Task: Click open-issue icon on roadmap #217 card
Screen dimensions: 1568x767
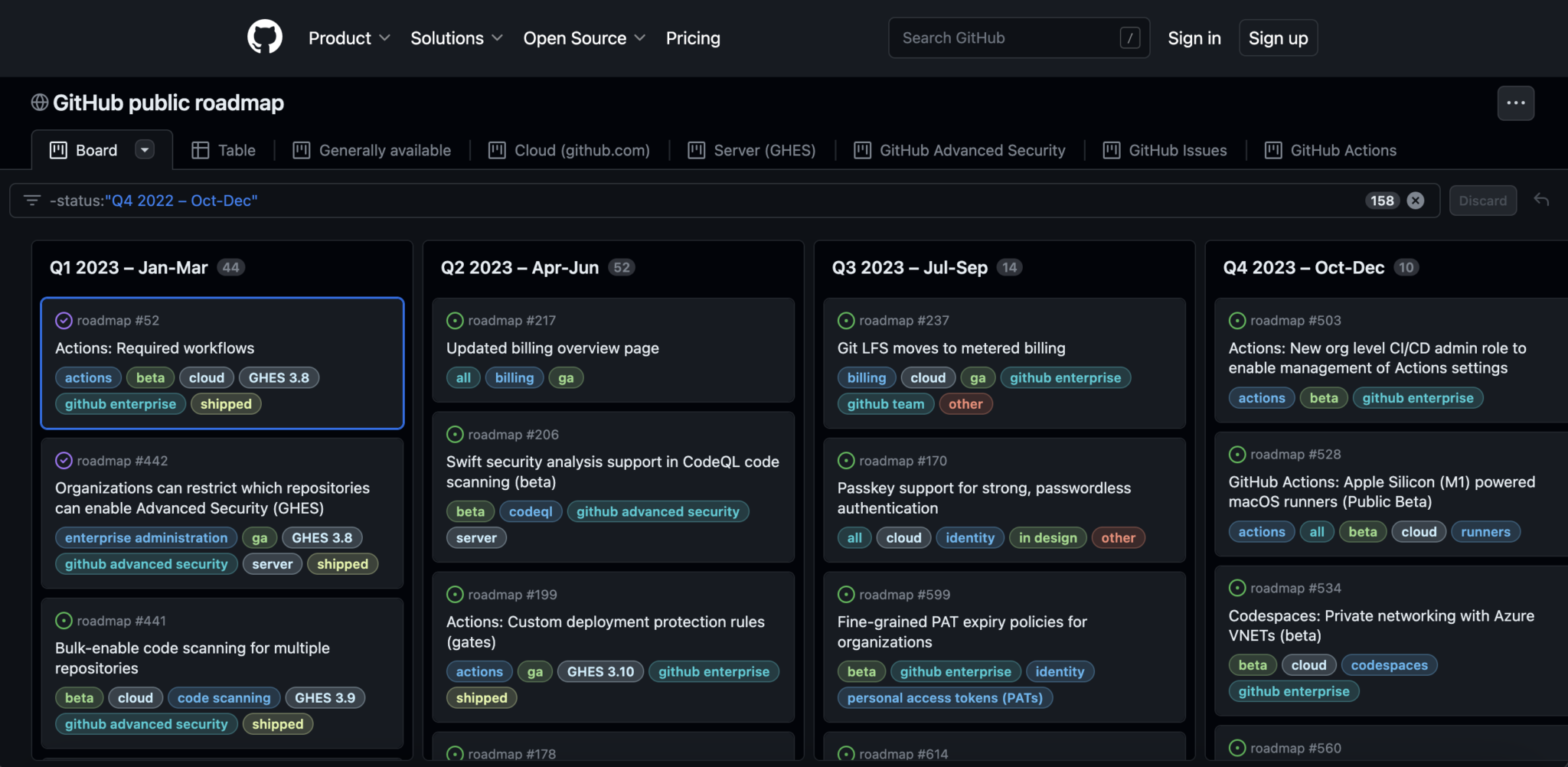Action: click(x=455, y=321)
